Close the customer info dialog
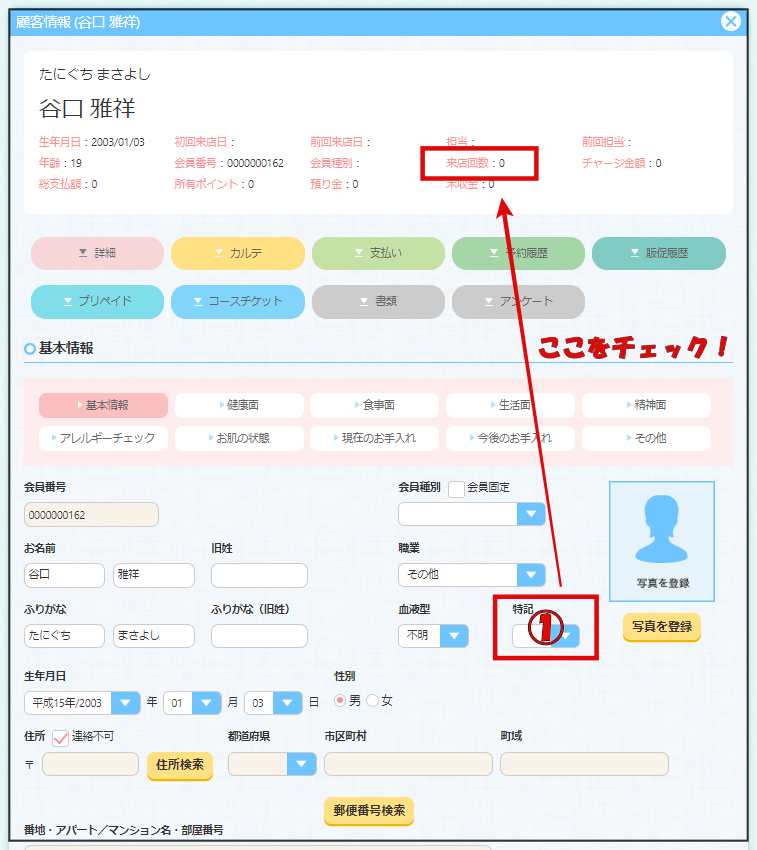The height and width of the screenshot is (850, 757). coord(731,21)
